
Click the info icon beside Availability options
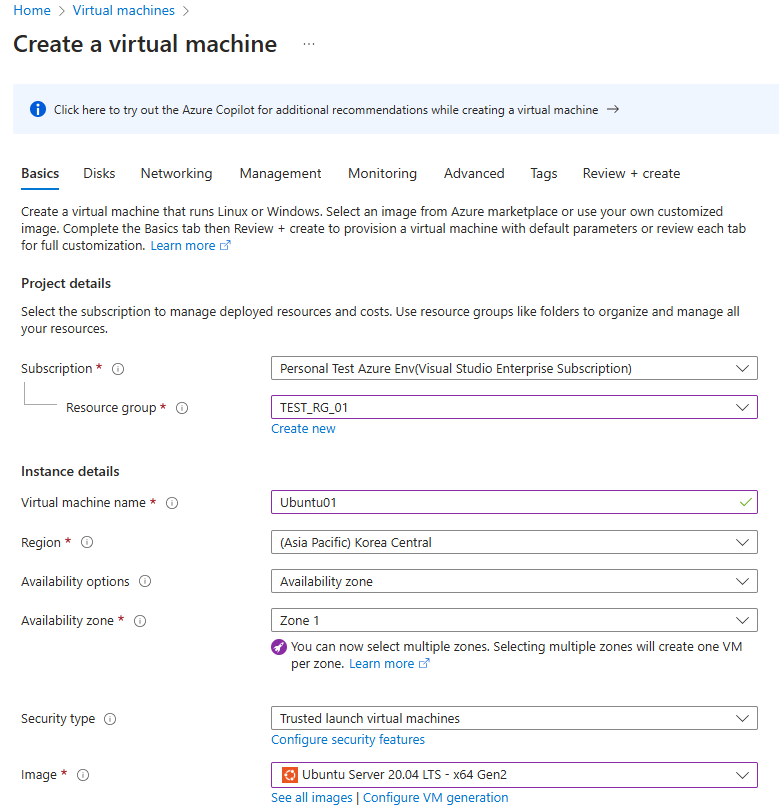145,581
